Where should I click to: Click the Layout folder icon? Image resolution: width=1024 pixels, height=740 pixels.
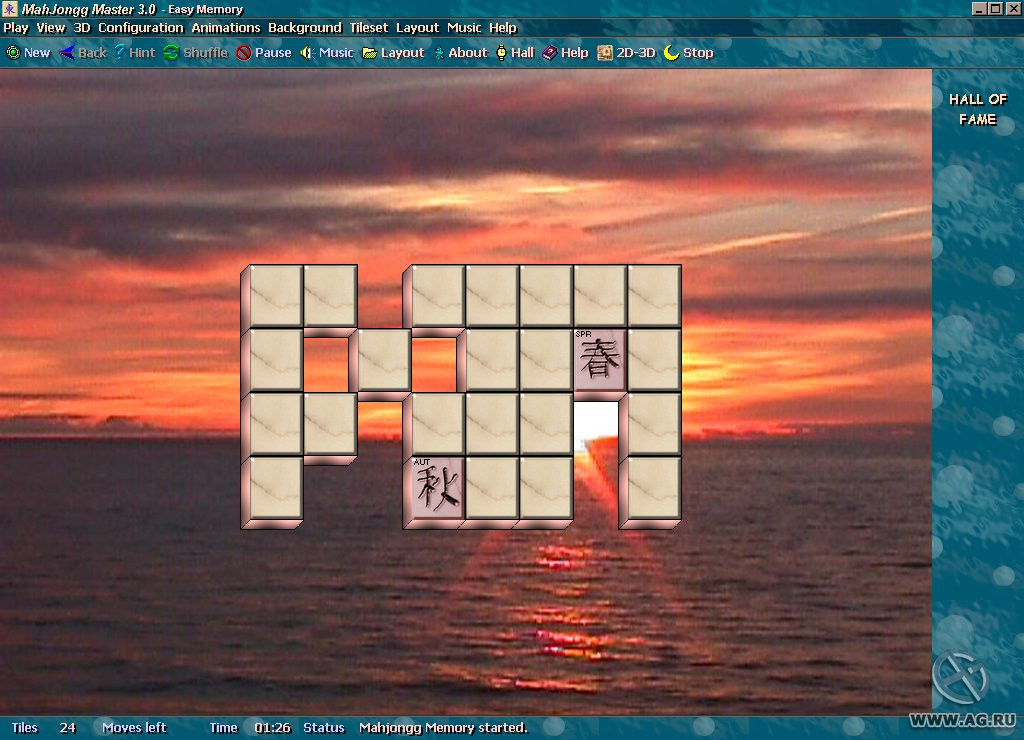pos(370,53)
